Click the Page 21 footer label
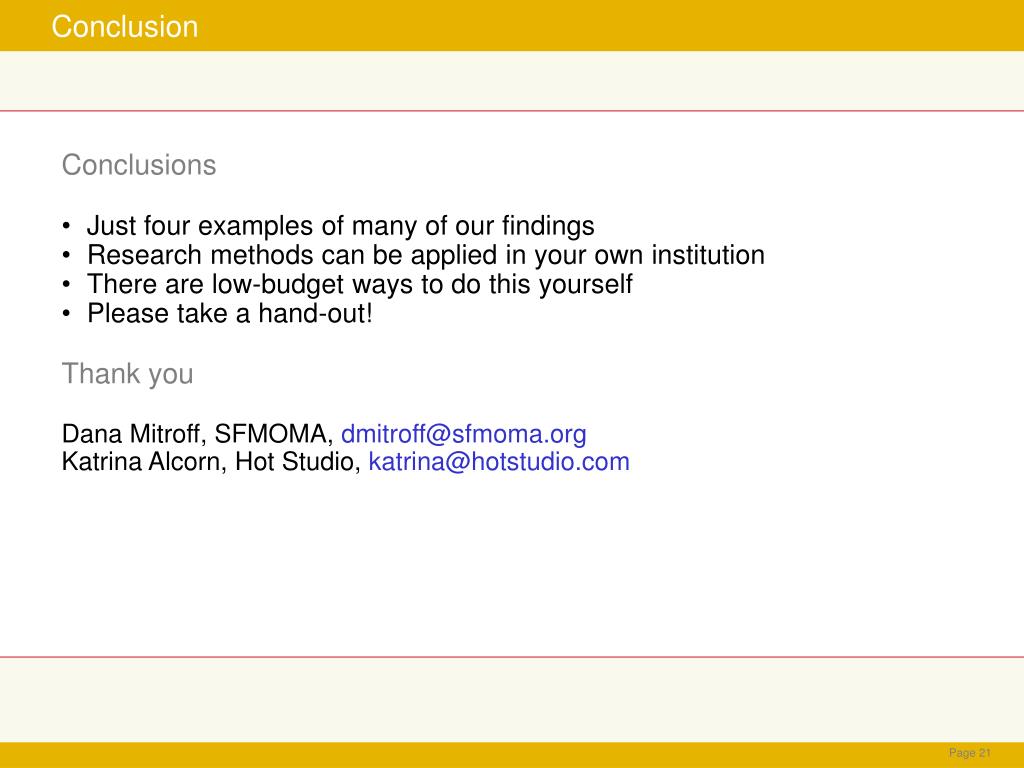The width and height of the screenshot is (1024, 768). click(970, 753)
